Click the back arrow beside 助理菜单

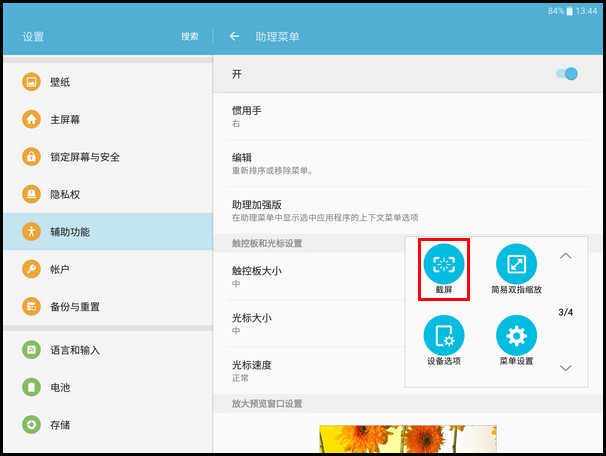[234, 36]
